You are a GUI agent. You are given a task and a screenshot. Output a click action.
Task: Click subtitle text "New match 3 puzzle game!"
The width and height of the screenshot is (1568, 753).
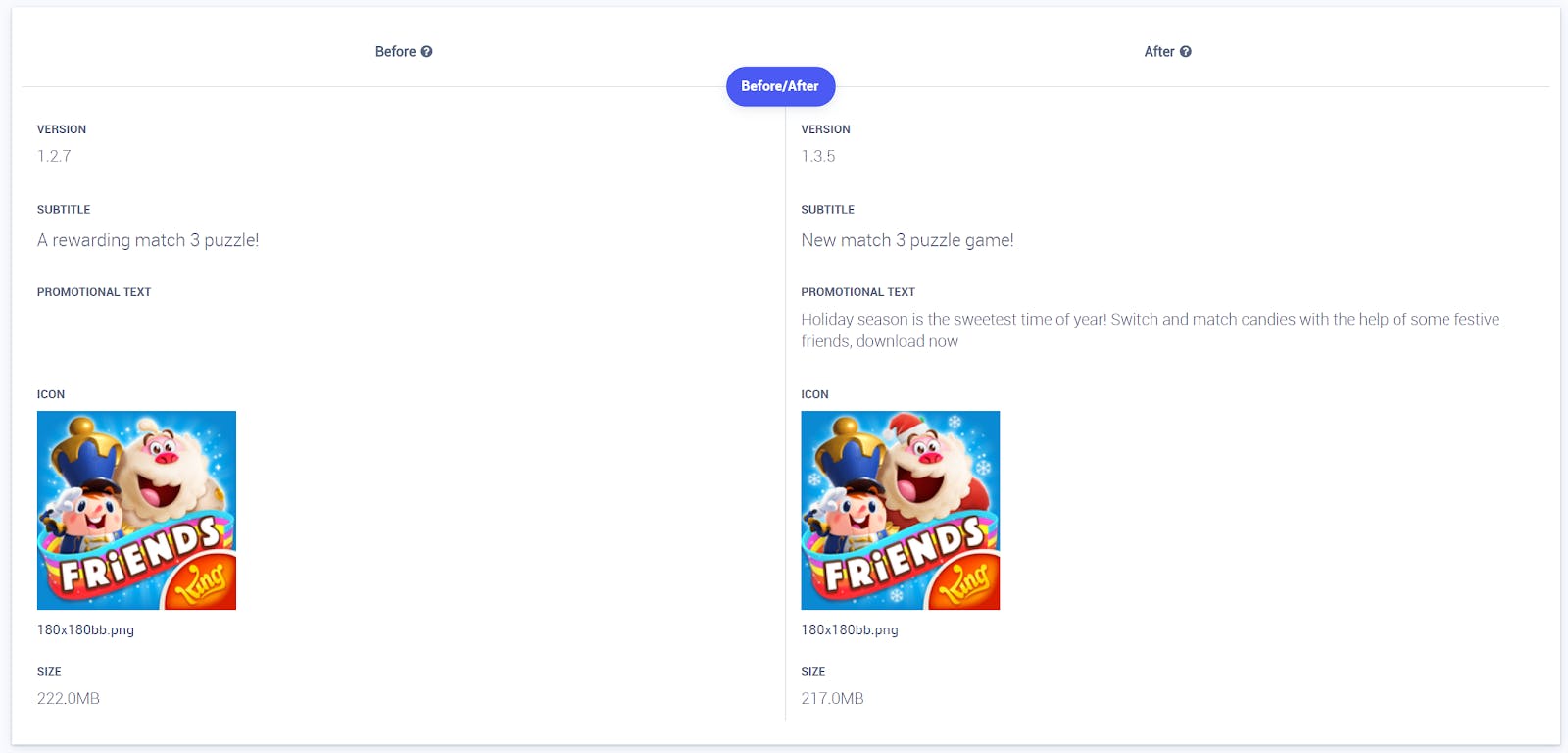pos(906,240)
